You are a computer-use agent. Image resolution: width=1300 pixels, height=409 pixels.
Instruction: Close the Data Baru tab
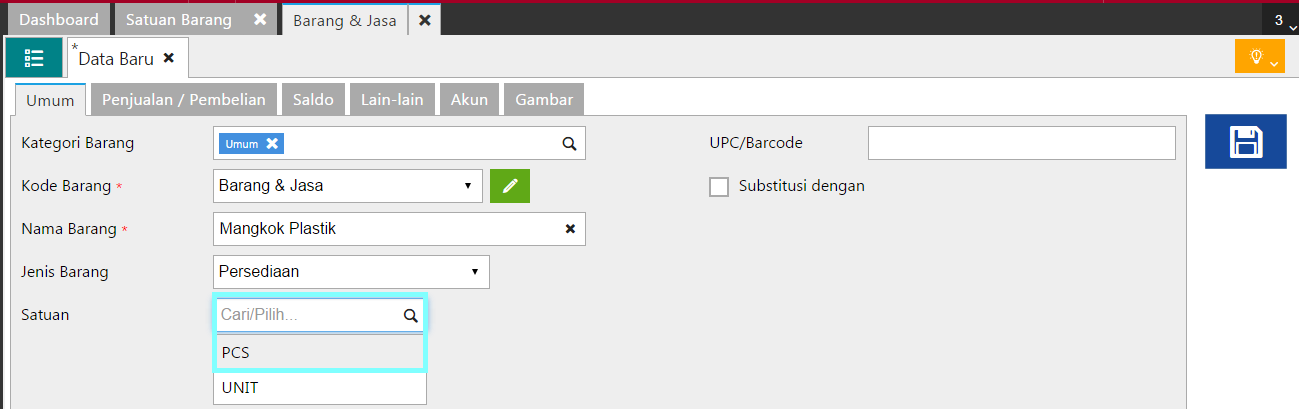[x=169, y=58]
